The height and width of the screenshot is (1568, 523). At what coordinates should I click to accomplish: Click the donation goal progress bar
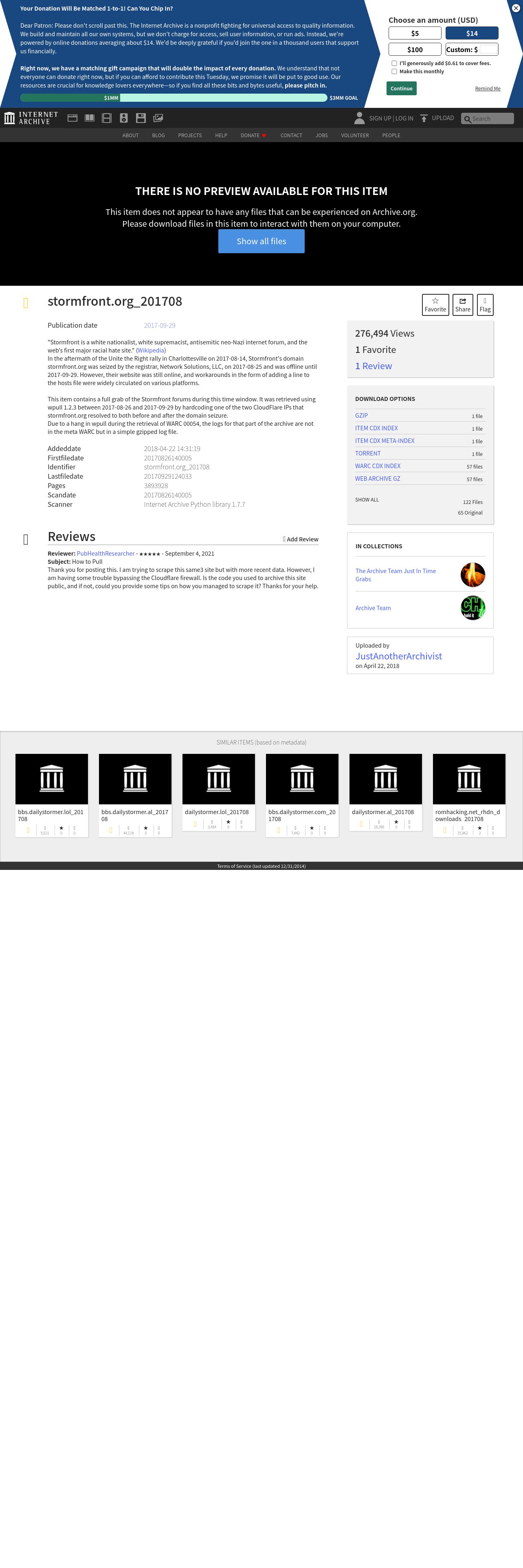174,97
